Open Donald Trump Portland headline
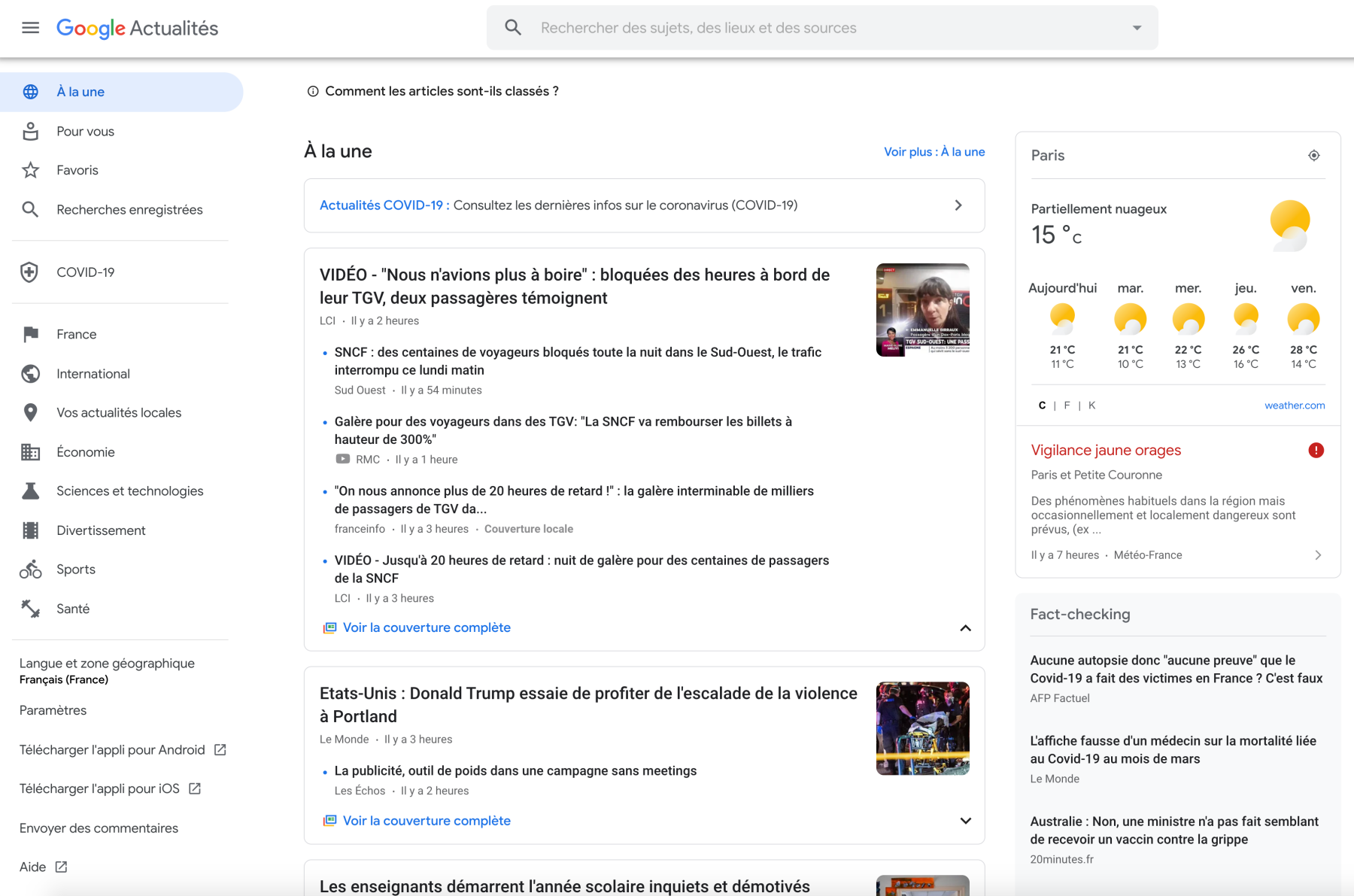This screenshot has width=1354, height=896. (x=588, y=705)
